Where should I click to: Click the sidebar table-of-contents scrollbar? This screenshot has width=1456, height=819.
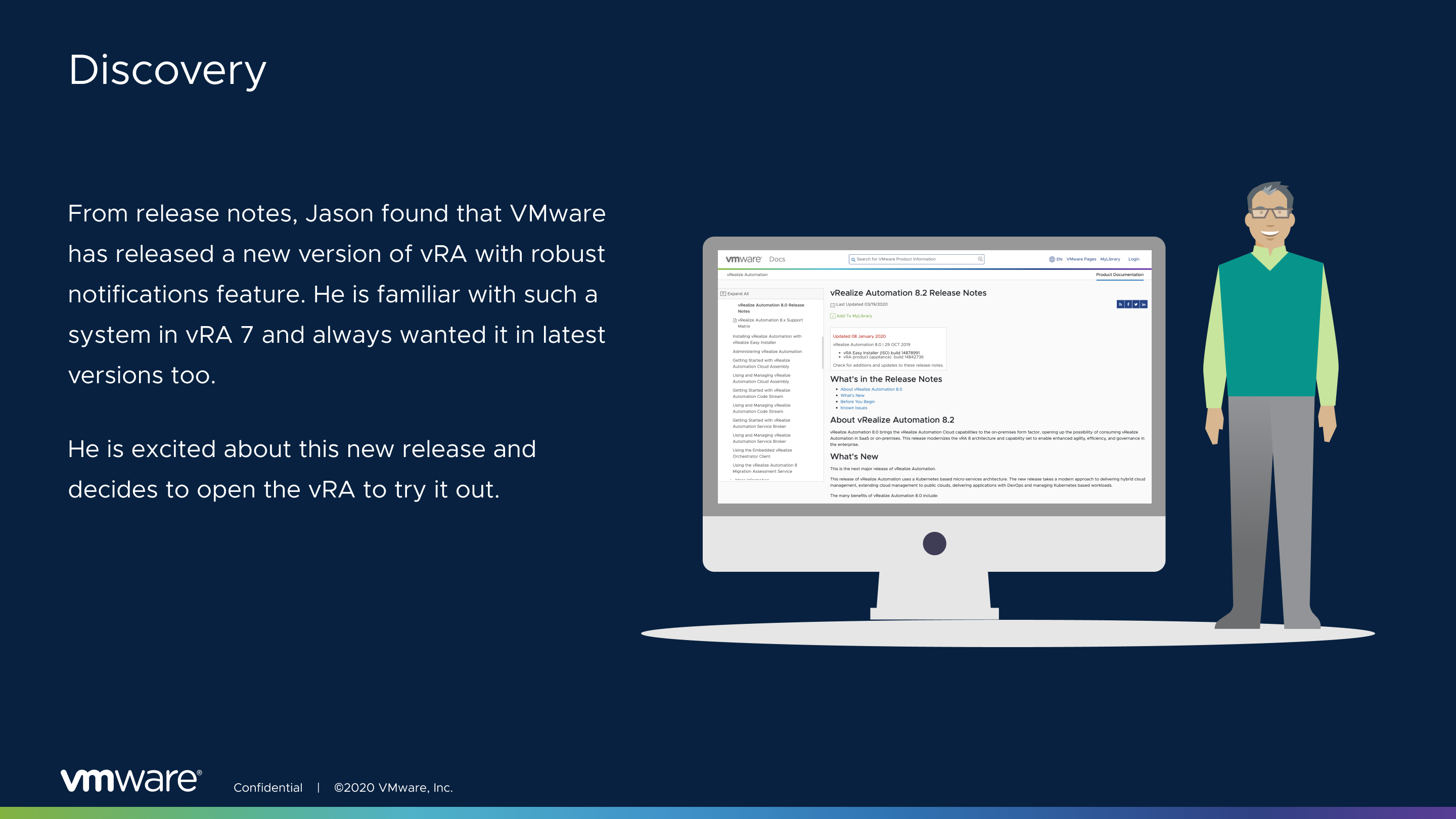823,352
